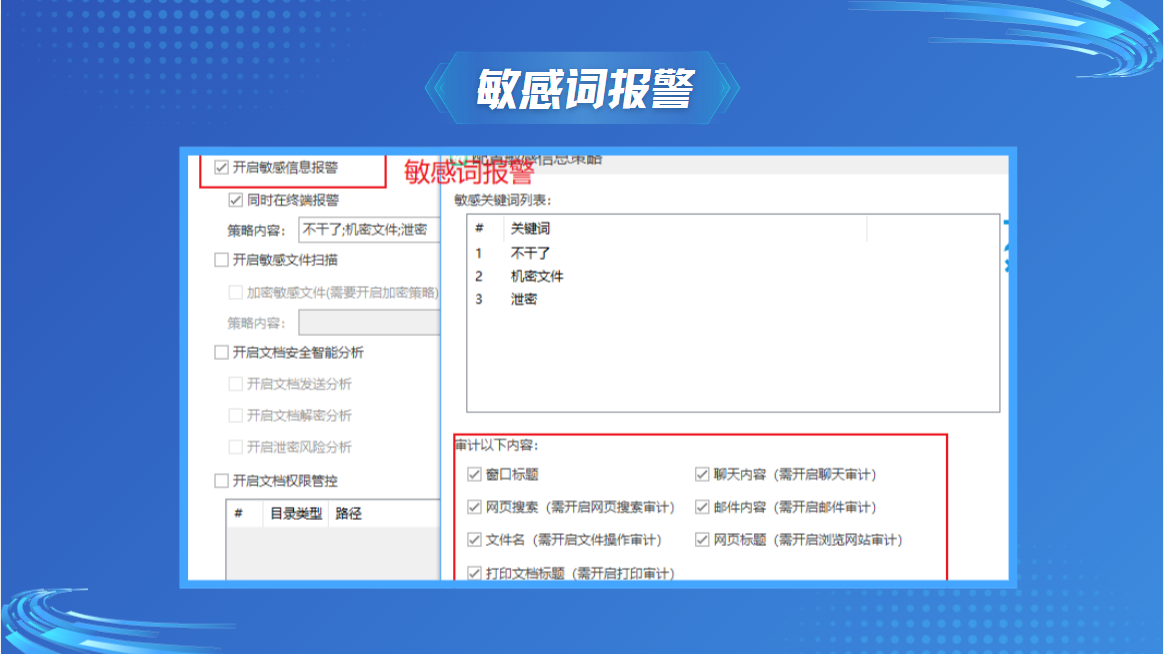Toggle 聊天内容 audit checkbox

point(702,474)
